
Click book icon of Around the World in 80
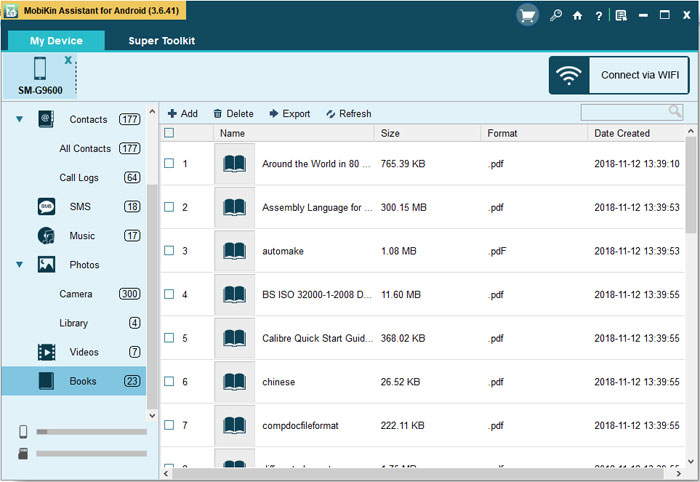tap(234, 163)
